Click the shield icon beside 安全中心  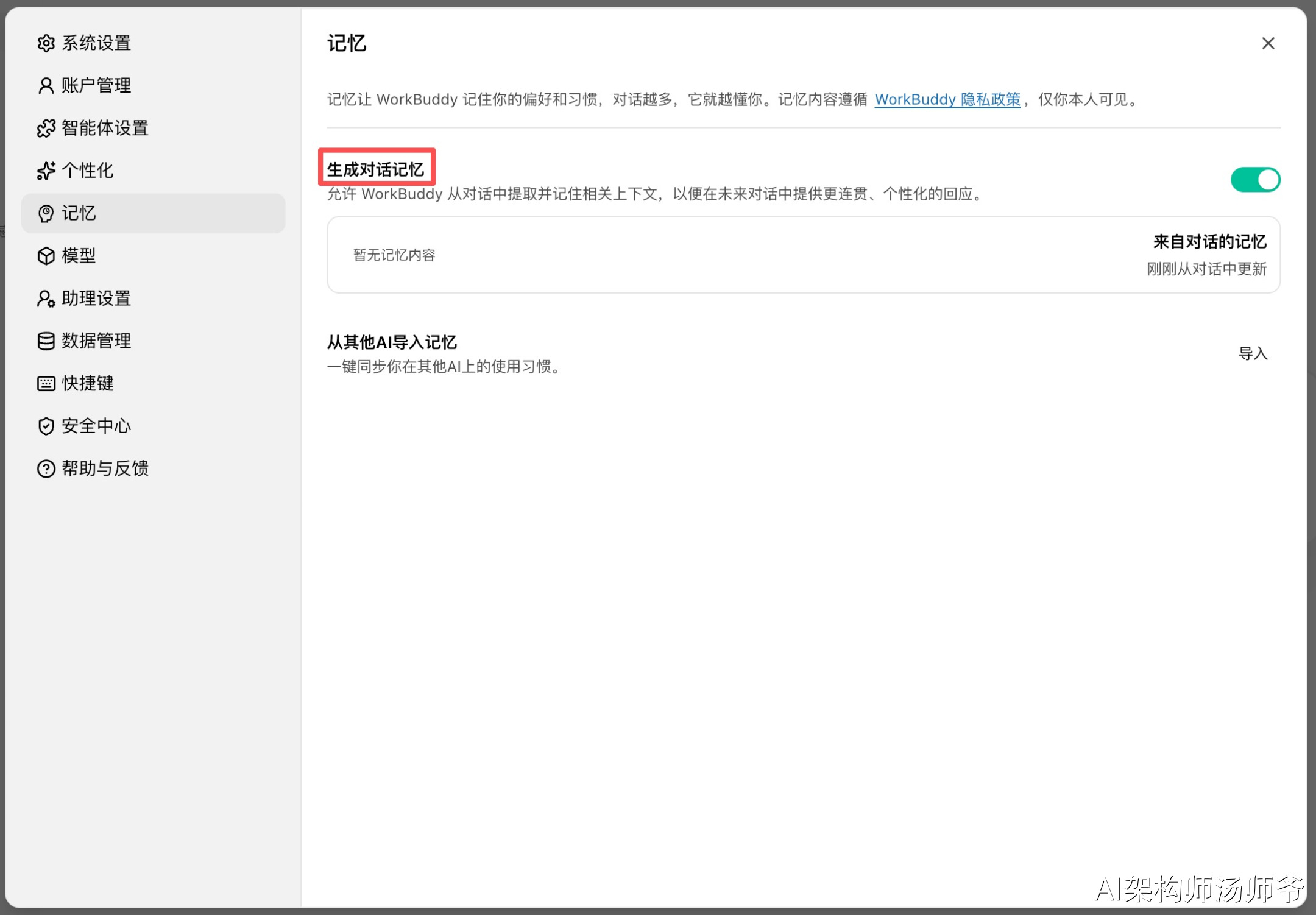(x=46, y=426)
